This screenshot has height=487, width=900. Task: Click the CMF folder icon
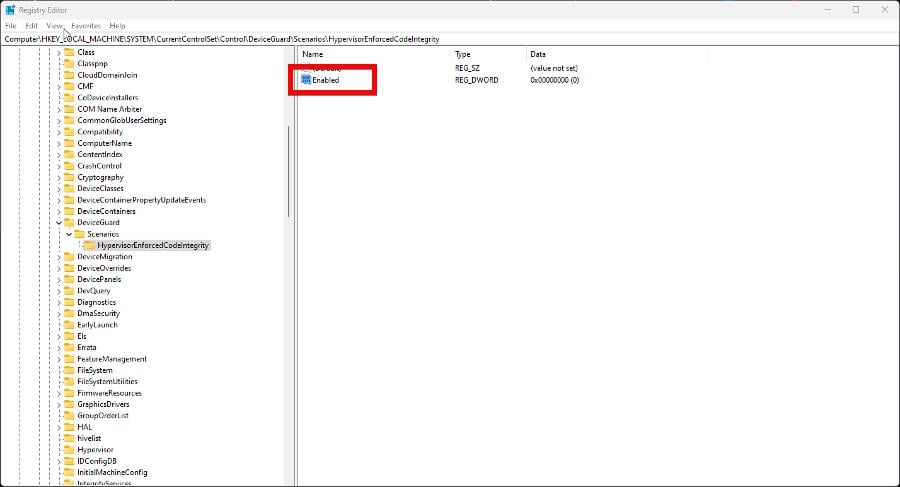coord(69,86)
